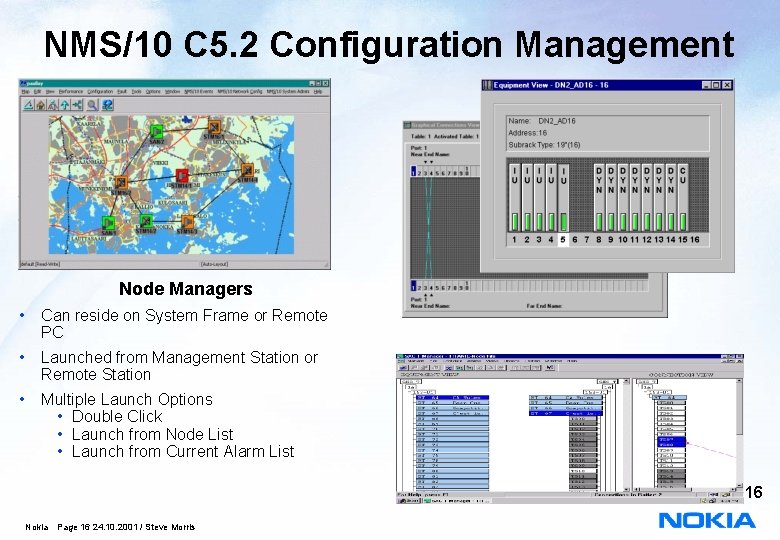Click DYN card in slot 12
Screen dimensions: 780x540
tap(647, 197)
